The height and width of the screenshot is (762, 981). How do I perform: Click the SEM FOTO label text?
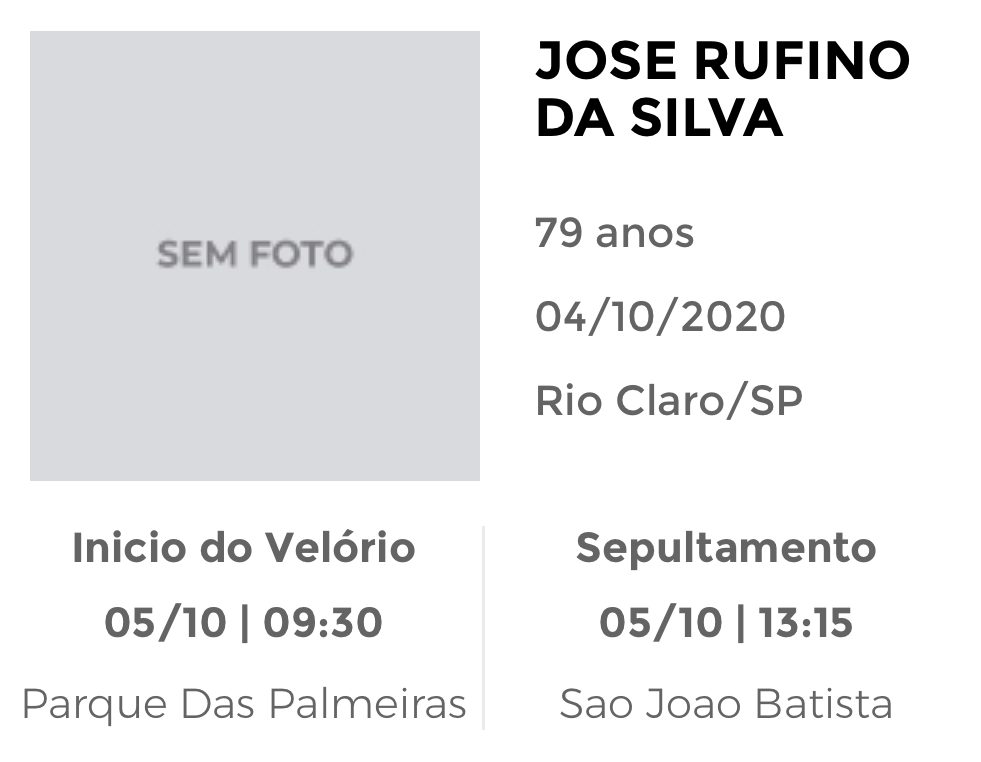(x=255, y=254)
